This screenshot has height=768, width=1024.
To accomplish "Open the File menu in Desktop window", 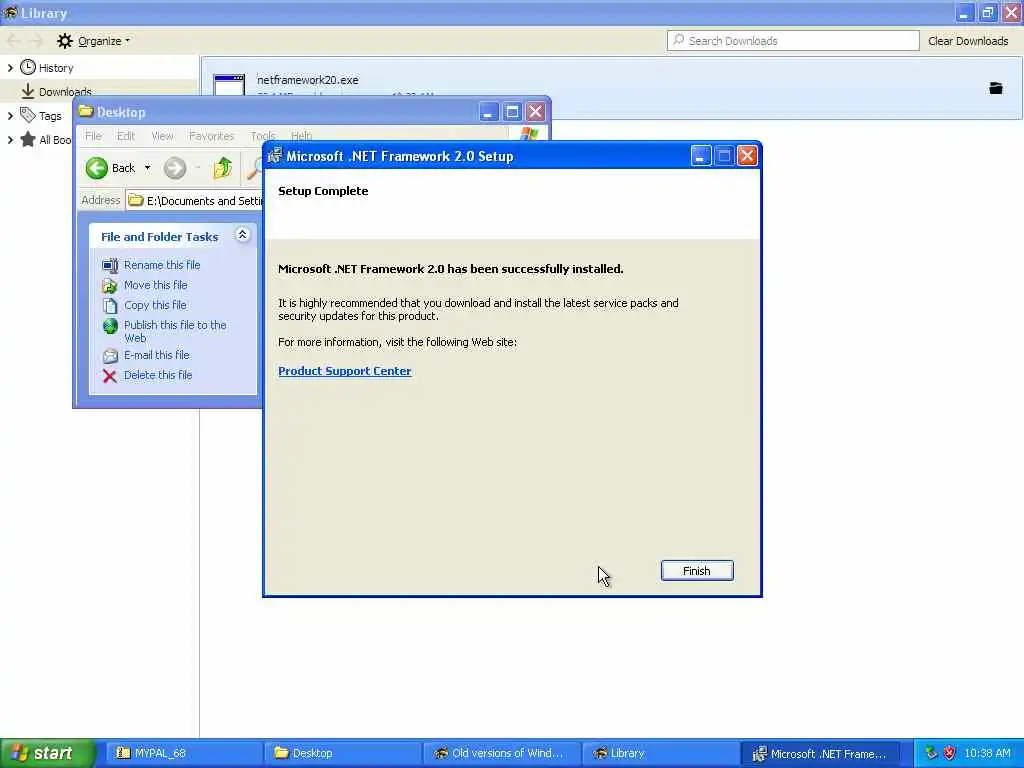I will 93,136.
